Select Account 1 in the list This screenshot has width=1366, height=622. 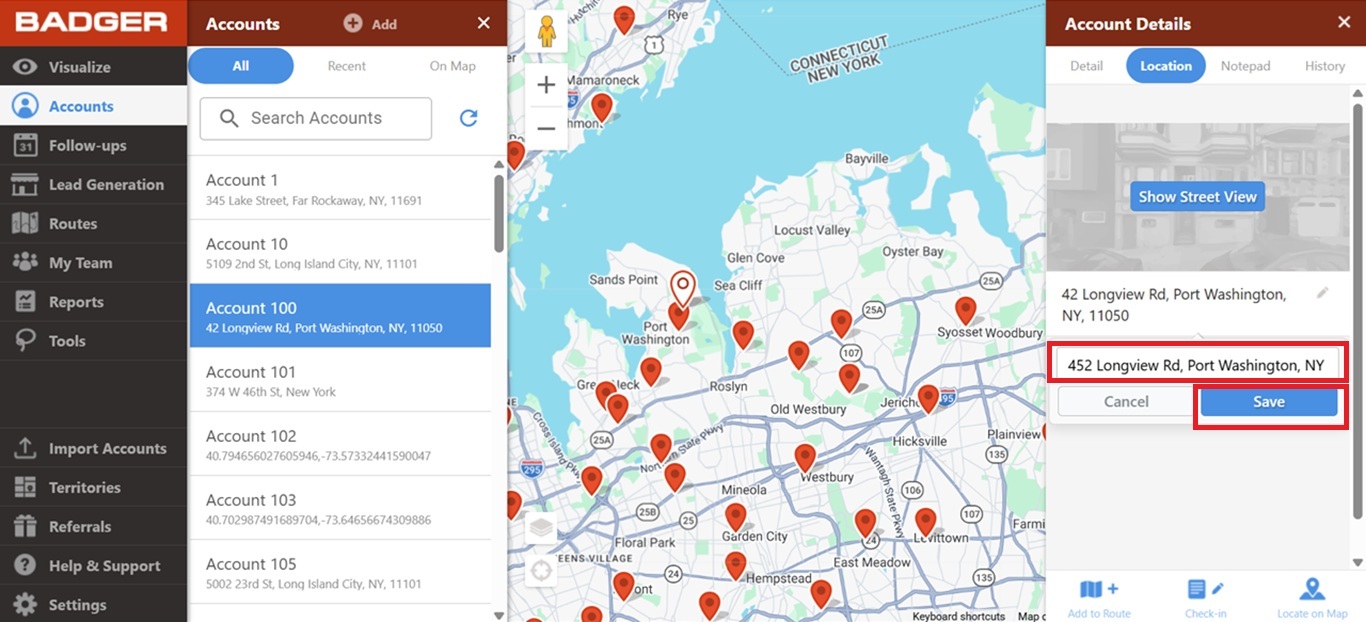coord(340,188)
